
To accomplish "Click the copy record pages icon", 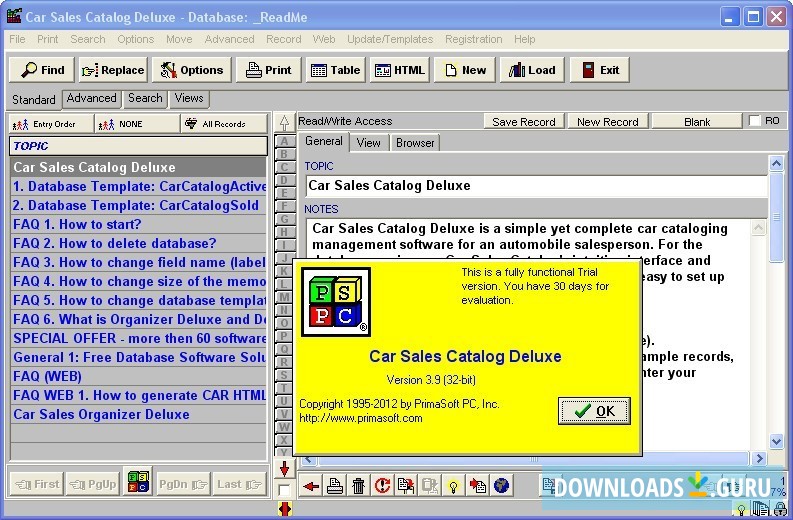I will (x=406, y=486).
